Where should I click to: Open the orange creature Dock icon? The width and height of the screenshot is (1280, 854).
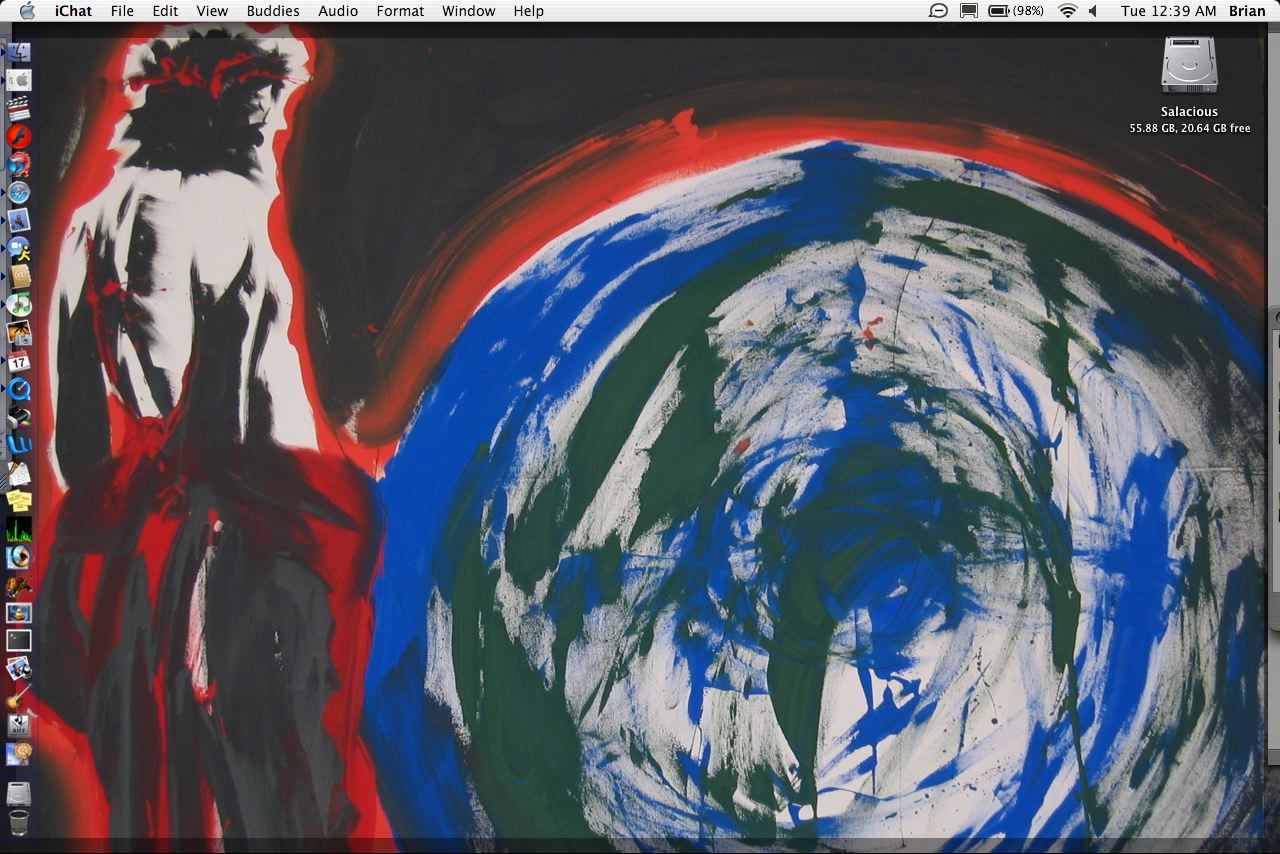19,585
